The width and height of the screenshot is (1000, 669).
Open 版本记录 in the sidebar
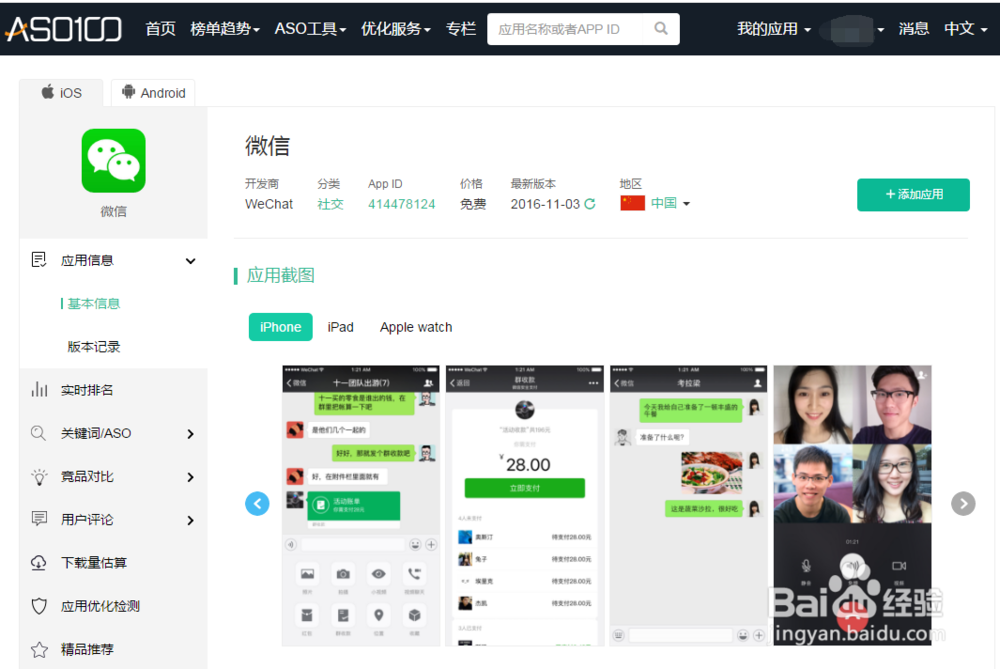tap(94, 347)
